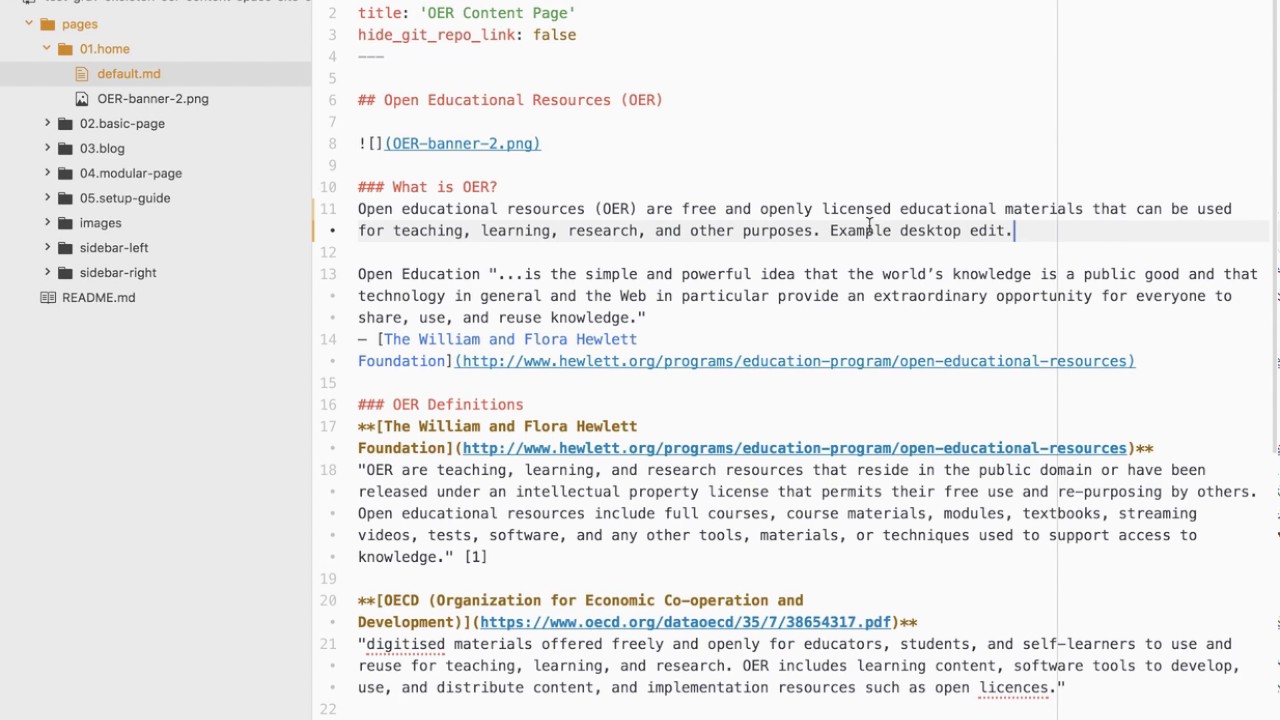Expand the 02.basic-page folder arrow
This screenshot has width=1280, height=720.
coord(47,123)
